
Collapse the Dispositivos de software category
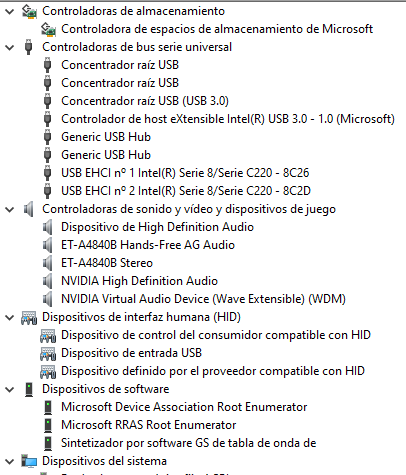(x=10, y=390)
